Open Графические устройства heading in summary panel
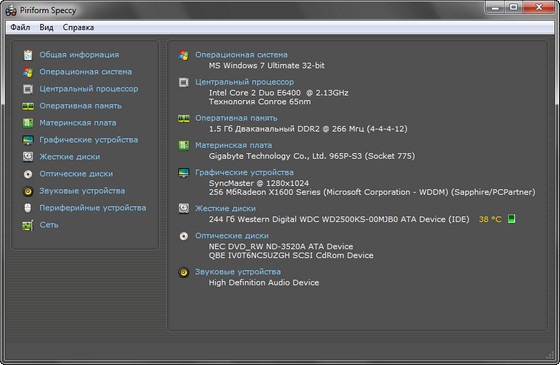Viewport: 560px width, 365px height. tap(244, 172)
